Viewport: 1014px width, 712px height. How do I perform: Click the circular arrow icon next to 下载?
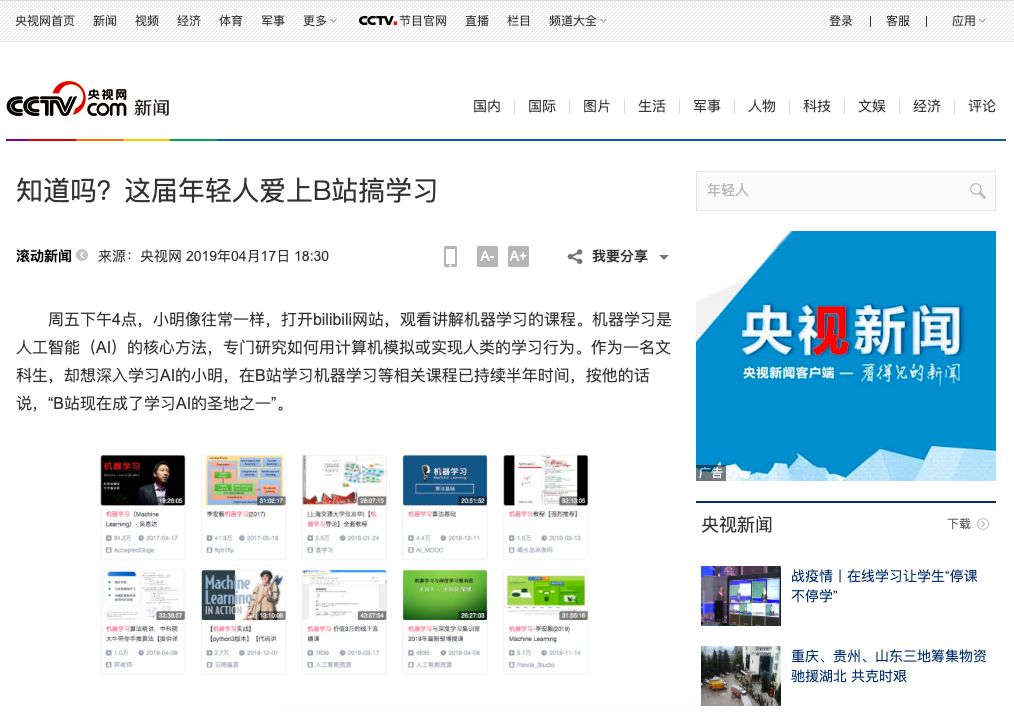tap(982, 523)
